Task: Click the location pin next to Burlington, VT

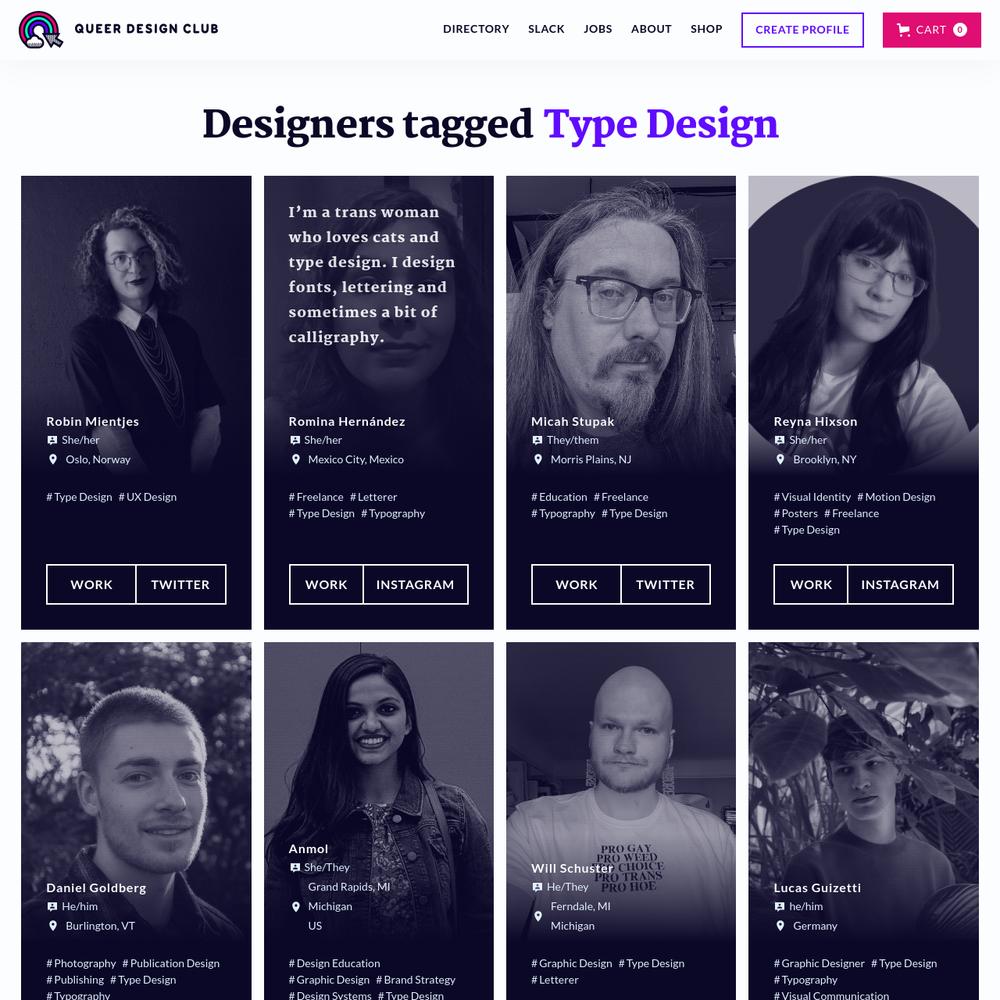Action: click(x=53, y=925)
